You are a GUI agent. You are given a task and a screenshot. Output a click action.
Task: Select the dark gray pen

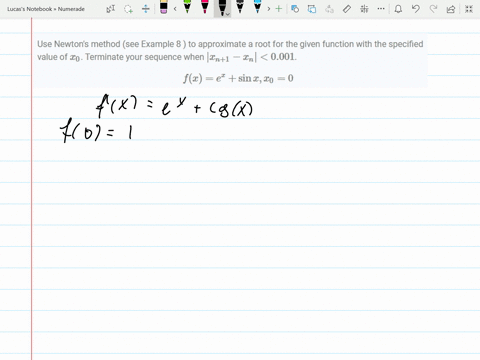pyautogui.click(x=240, y=7)
